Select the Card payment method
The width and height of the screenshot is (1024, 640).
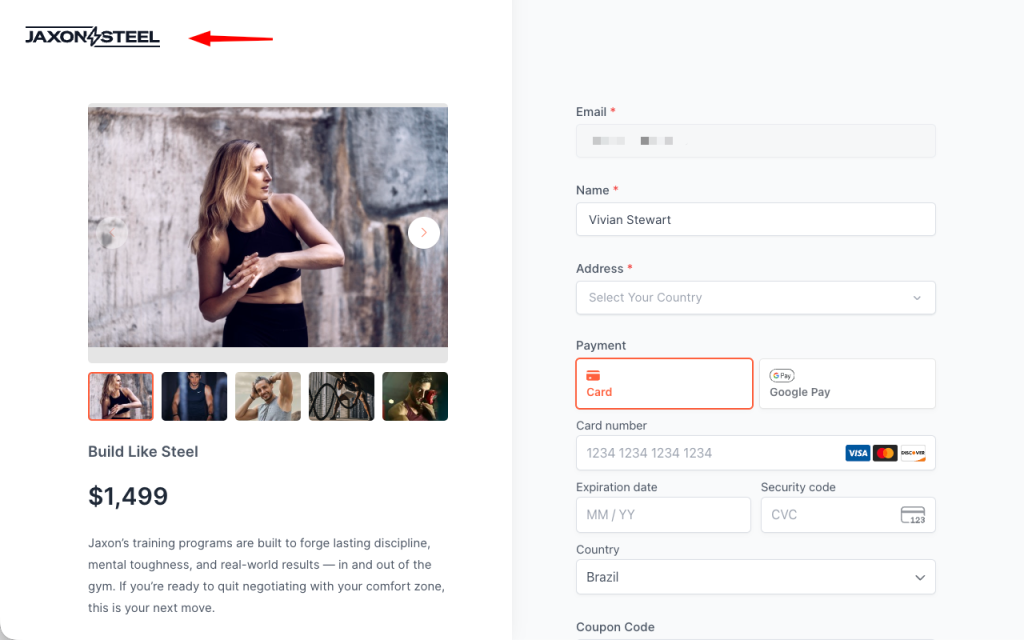664,383
